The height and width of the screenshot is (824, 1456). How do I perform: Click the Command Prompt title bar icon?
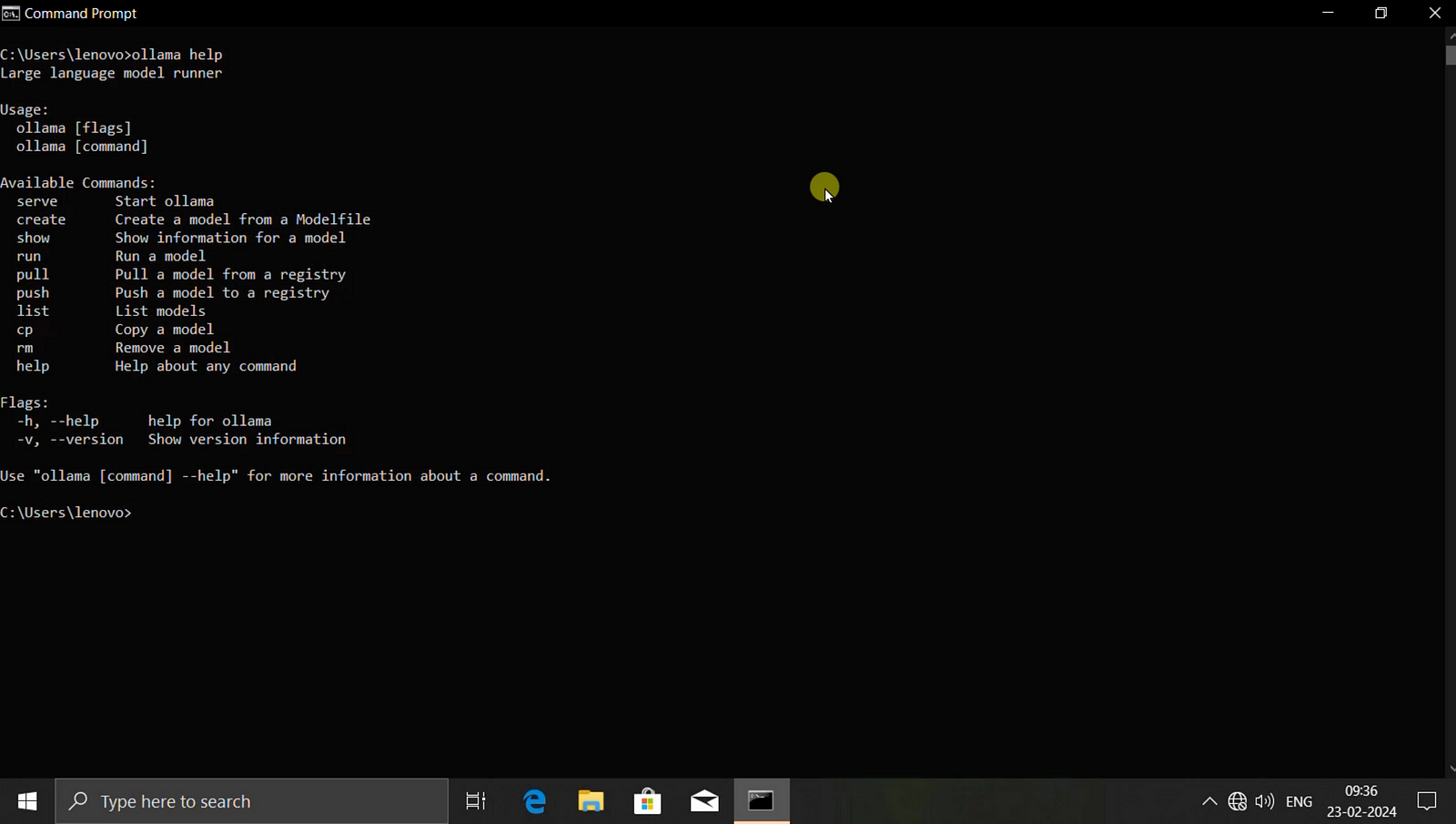point(11,14)
